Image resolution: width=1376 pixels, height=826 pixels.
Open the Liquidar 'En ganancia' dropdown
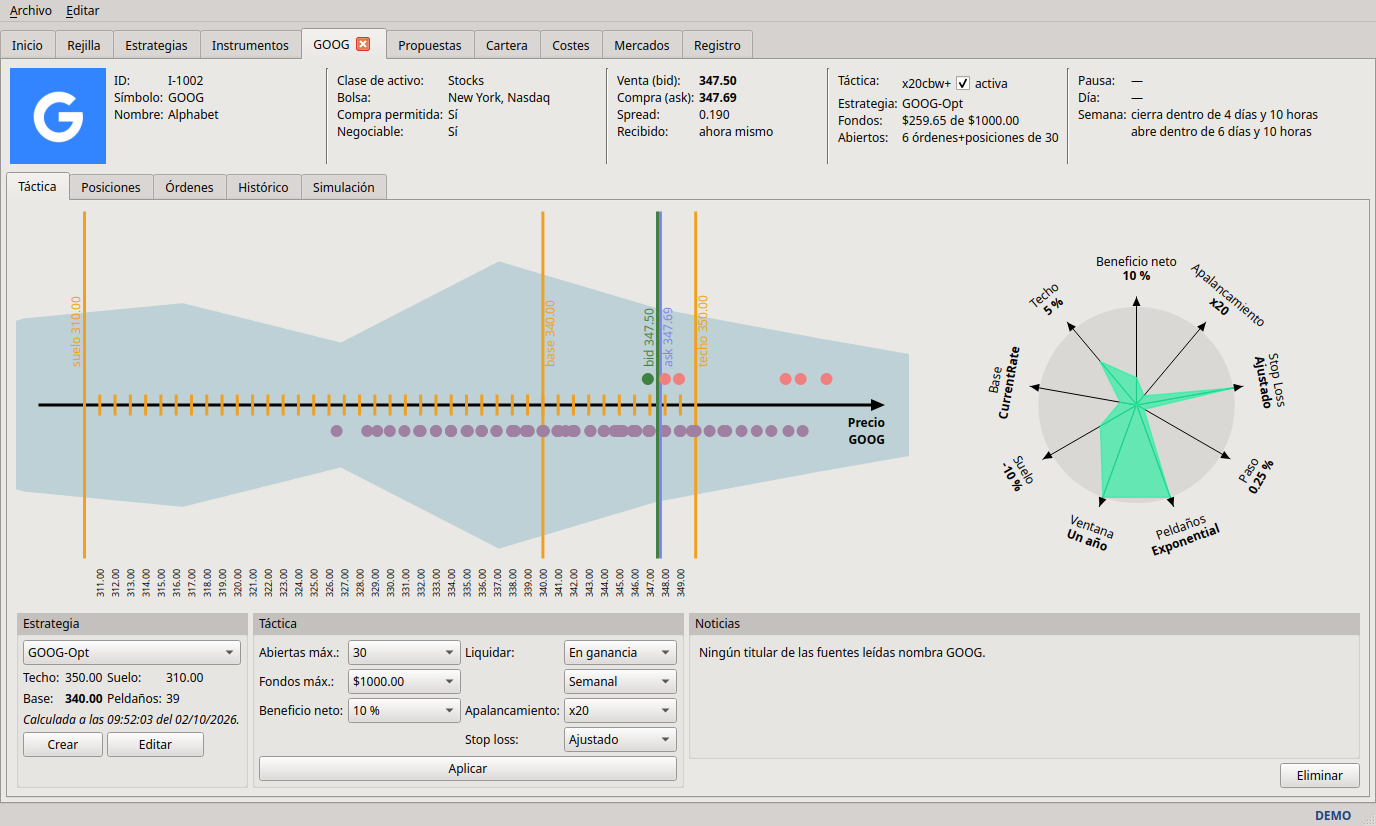coord(620,653)
